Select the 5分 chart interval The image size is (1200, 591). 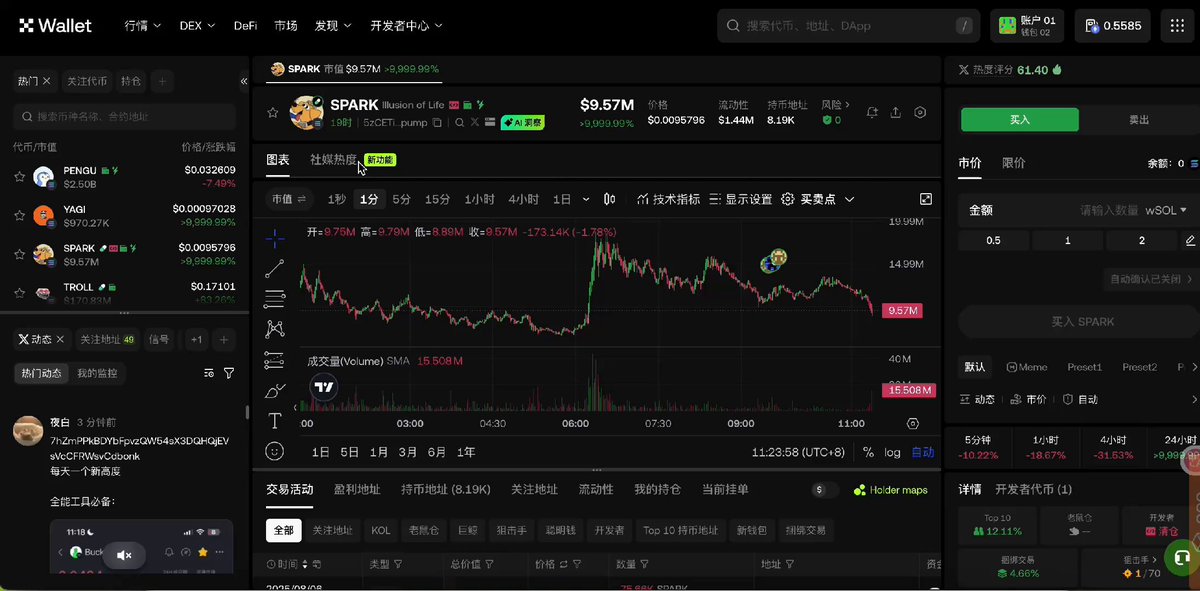[x=402, y=199]
